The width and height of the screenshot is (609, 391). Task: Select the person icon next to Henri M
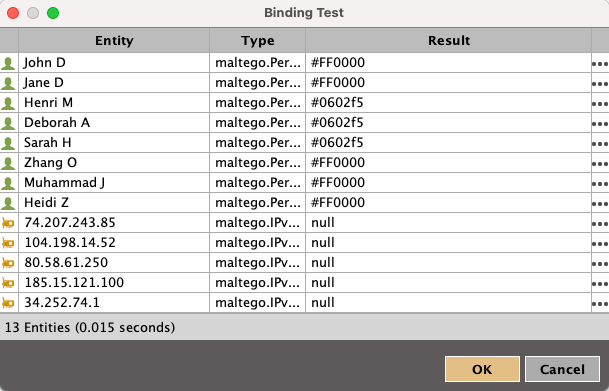[8, 103]
